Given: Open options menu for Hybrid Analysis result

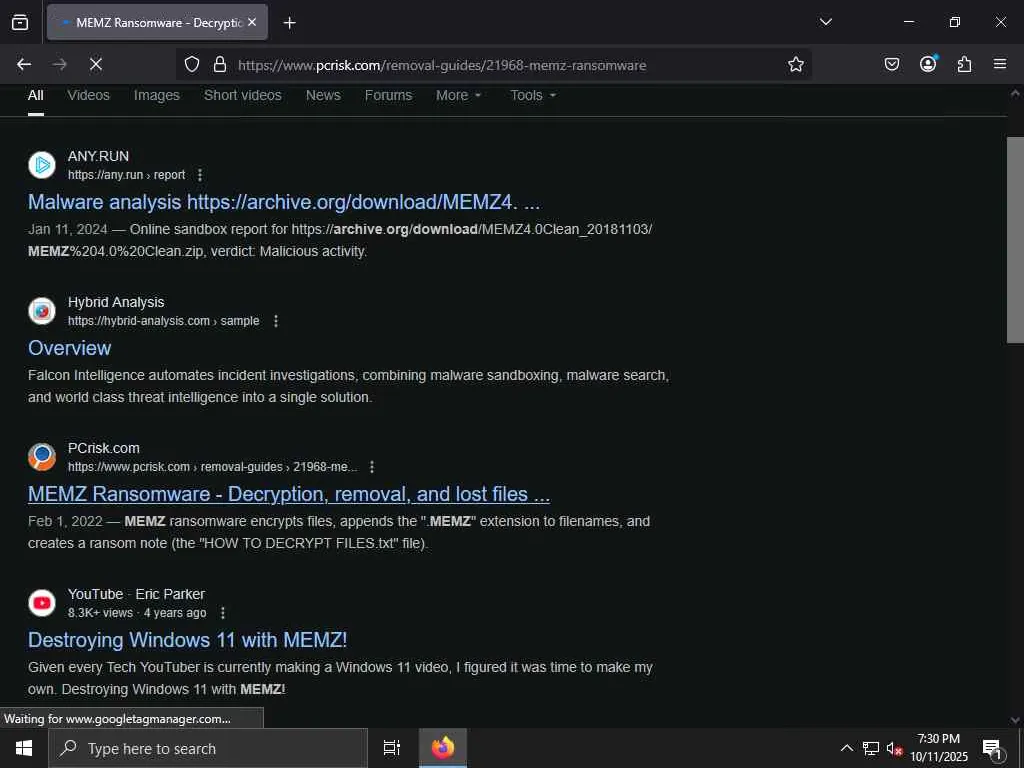Looking at the screenshot, I should point(276,321).
